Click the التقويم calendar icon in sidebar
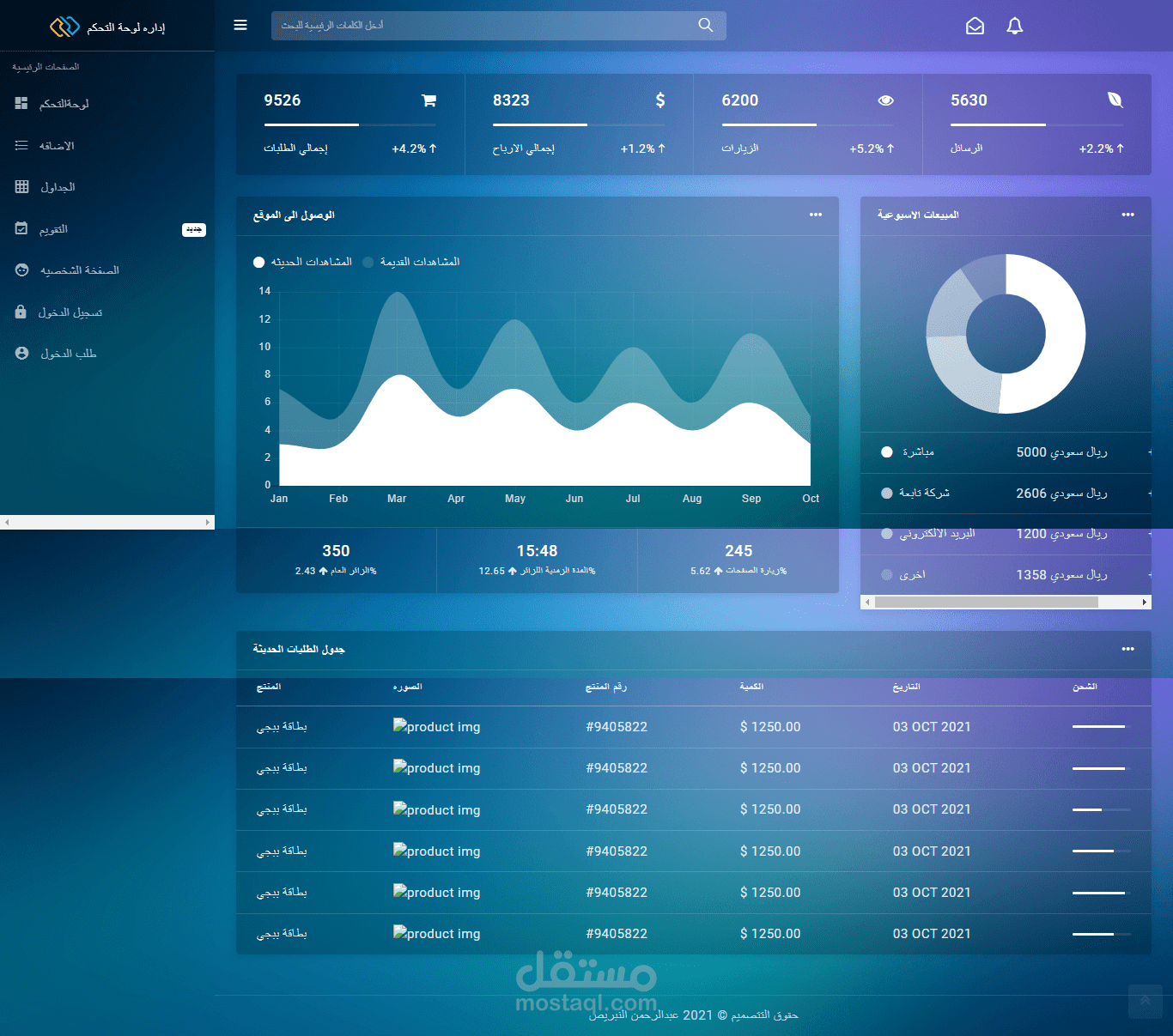This screenshot has width=1173, height=1036. tap(21, 229)
